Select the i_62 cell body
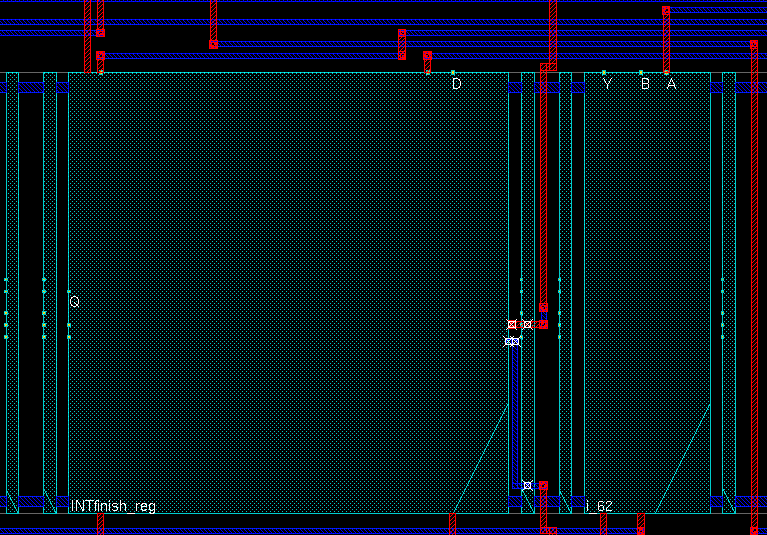Image resolution: width=767 pixels, height=535 pixels. pos(647,292)
